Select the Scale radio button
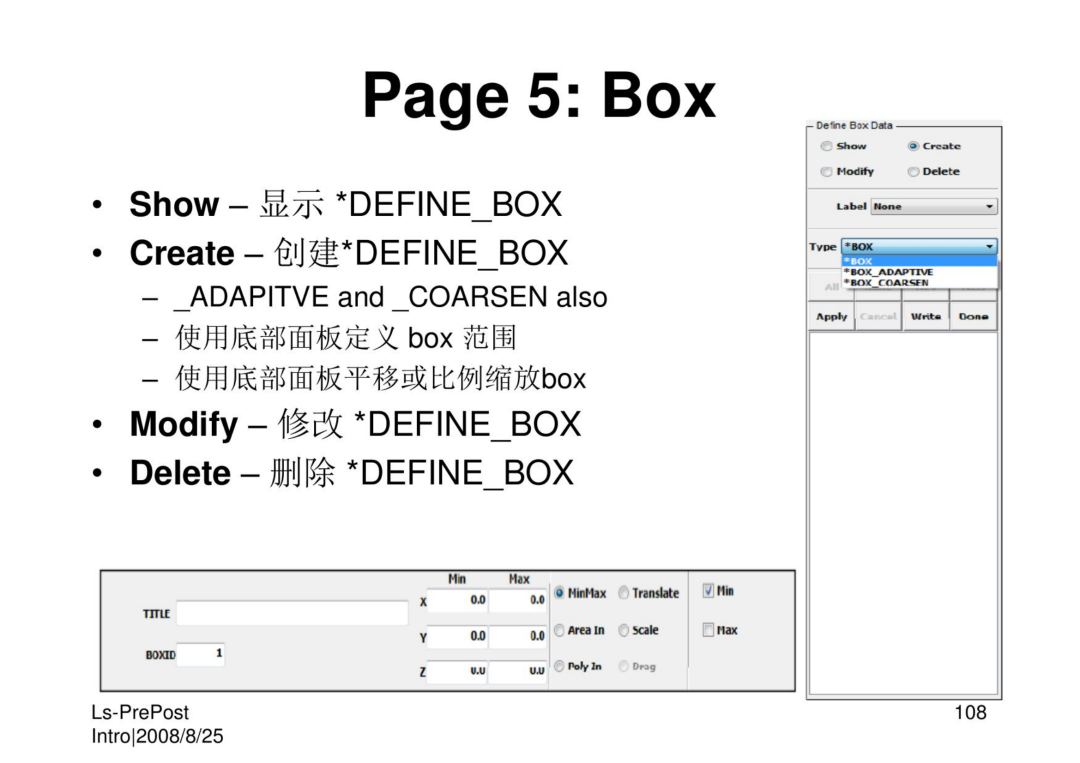The image size is (1080, 763). tap(623, 630)
